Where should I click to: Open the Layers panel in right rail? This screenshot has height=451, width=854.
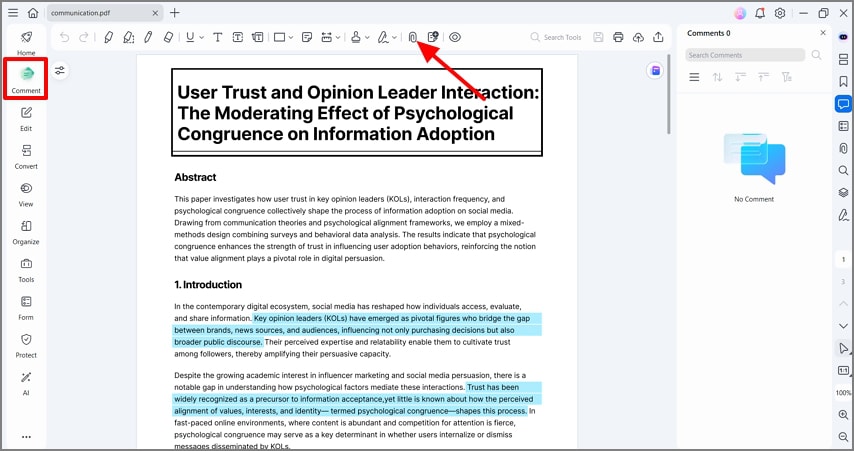pyautogui.click(x=843, y=192)
